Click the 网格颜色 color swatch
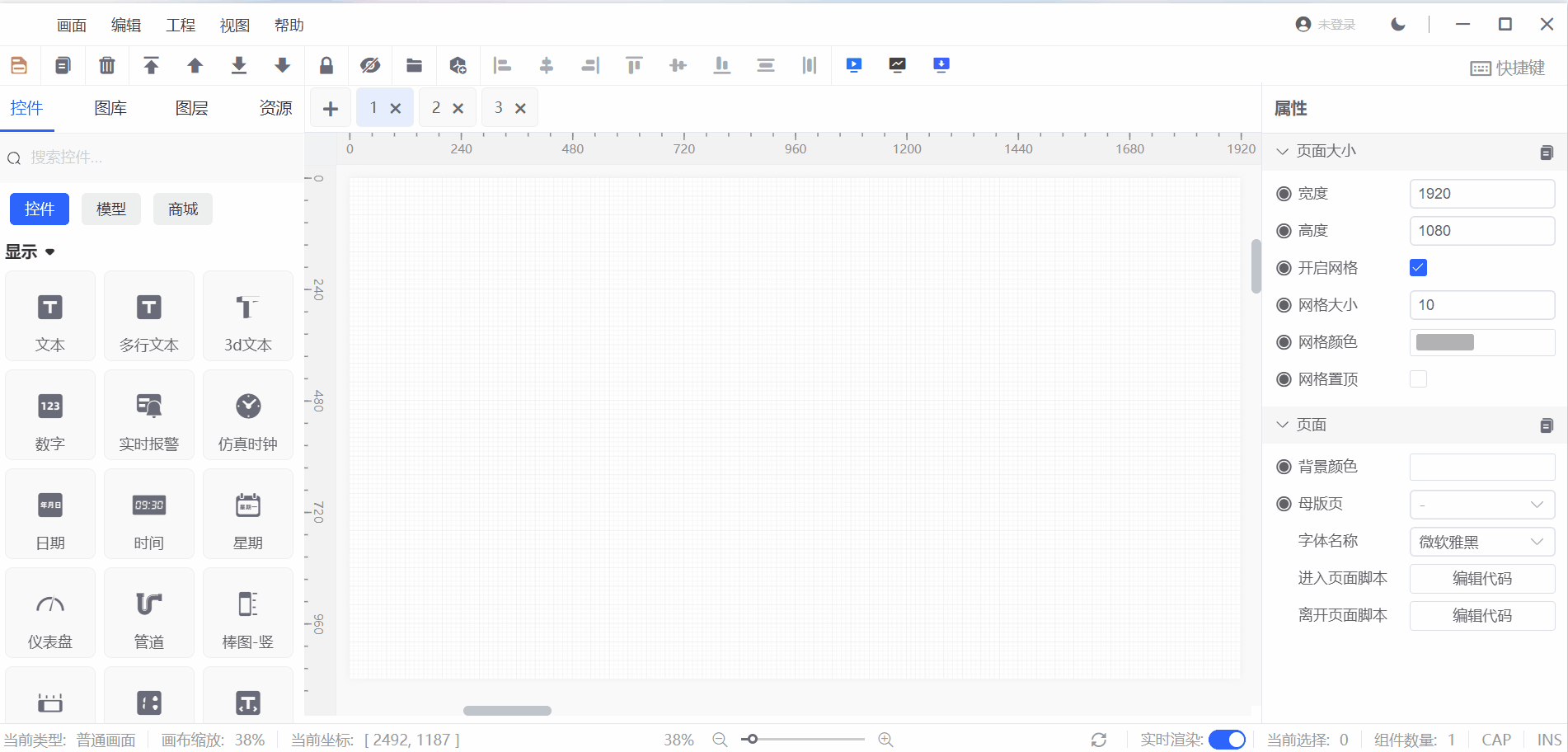Screen dimensions: 1568x752 pyautogui.click(x=1444, y=341)
